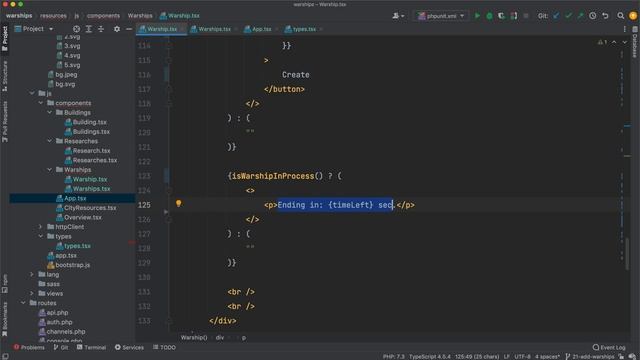Switch to the types.tsx editor tab
640x360 pixels.
pos(304,29)
